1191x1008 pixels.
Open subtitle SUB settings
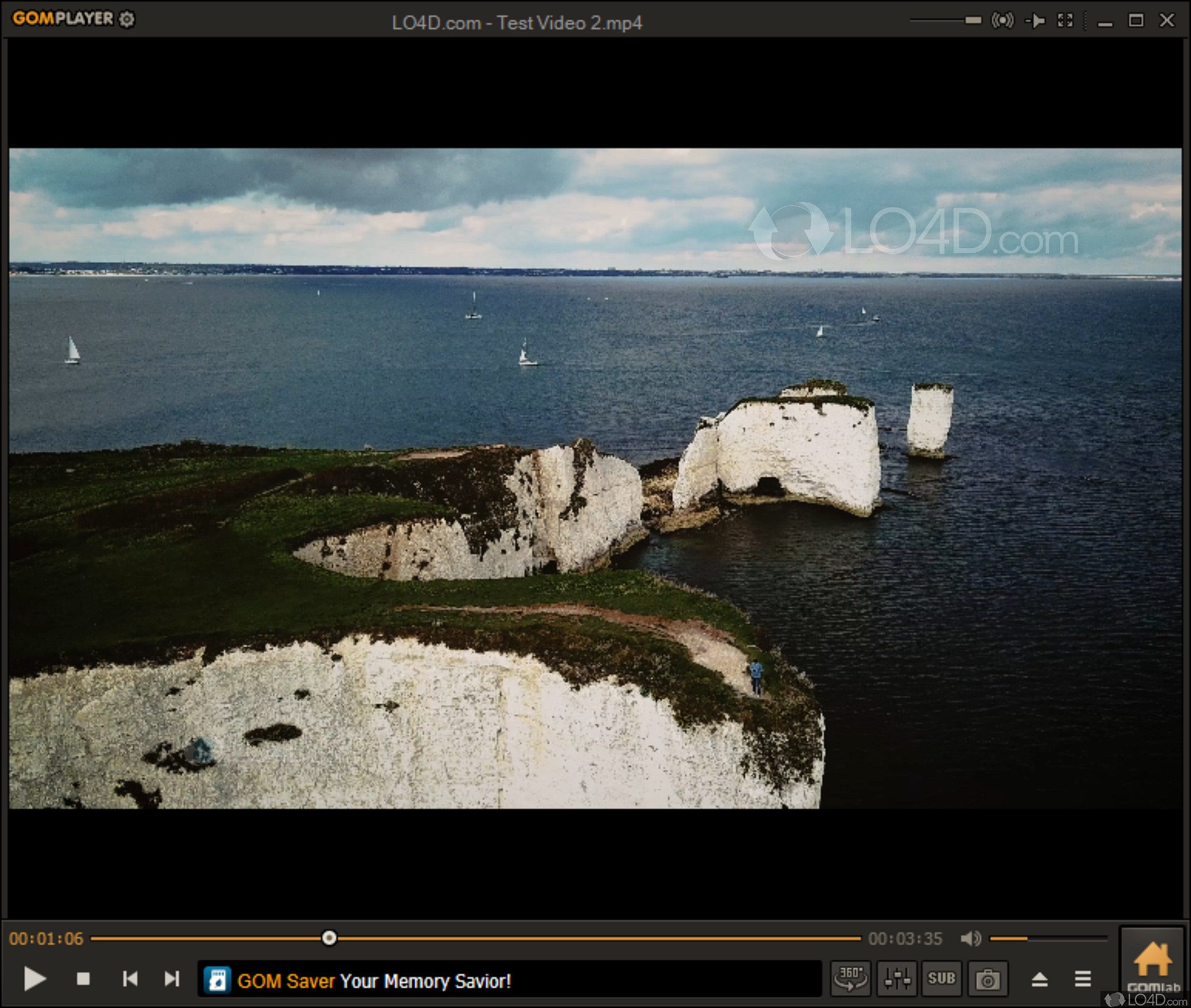point(941,979)
